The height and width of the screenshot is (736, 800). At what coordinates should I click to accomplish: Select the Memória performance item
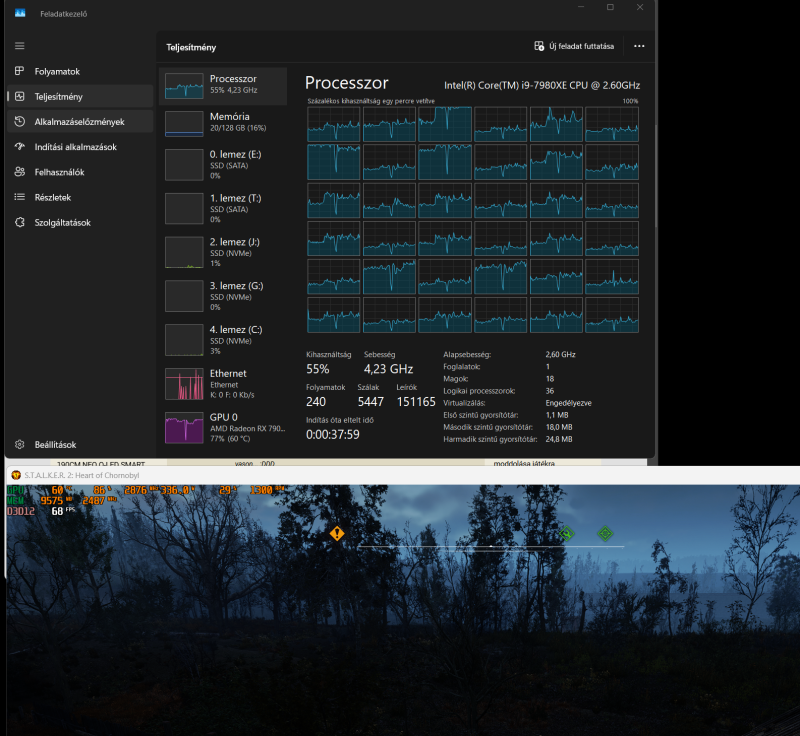[x=223, y=123]
